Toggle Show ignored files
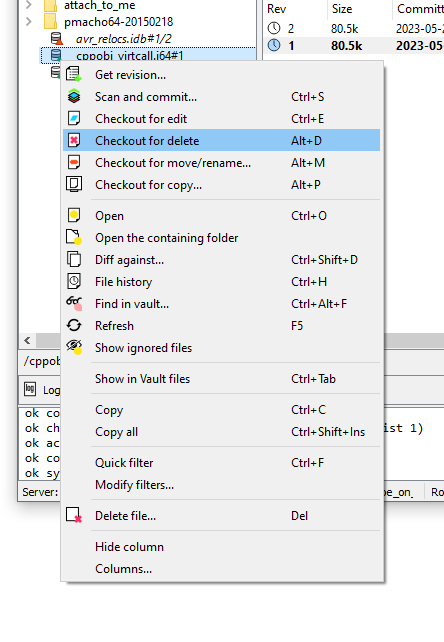This screenshot has height=642, width=444. (222, 348)
